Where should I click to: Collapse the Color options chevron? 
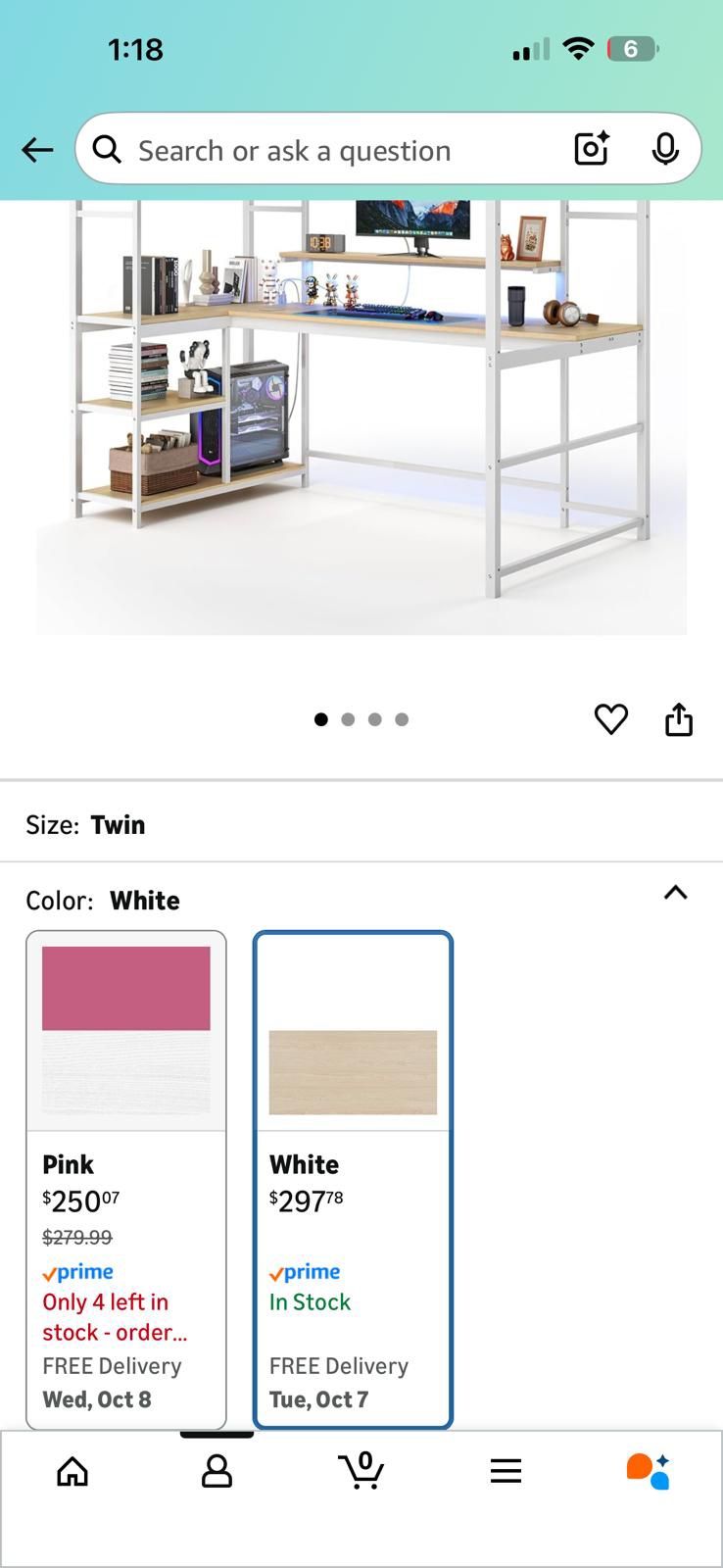(676, 893)
